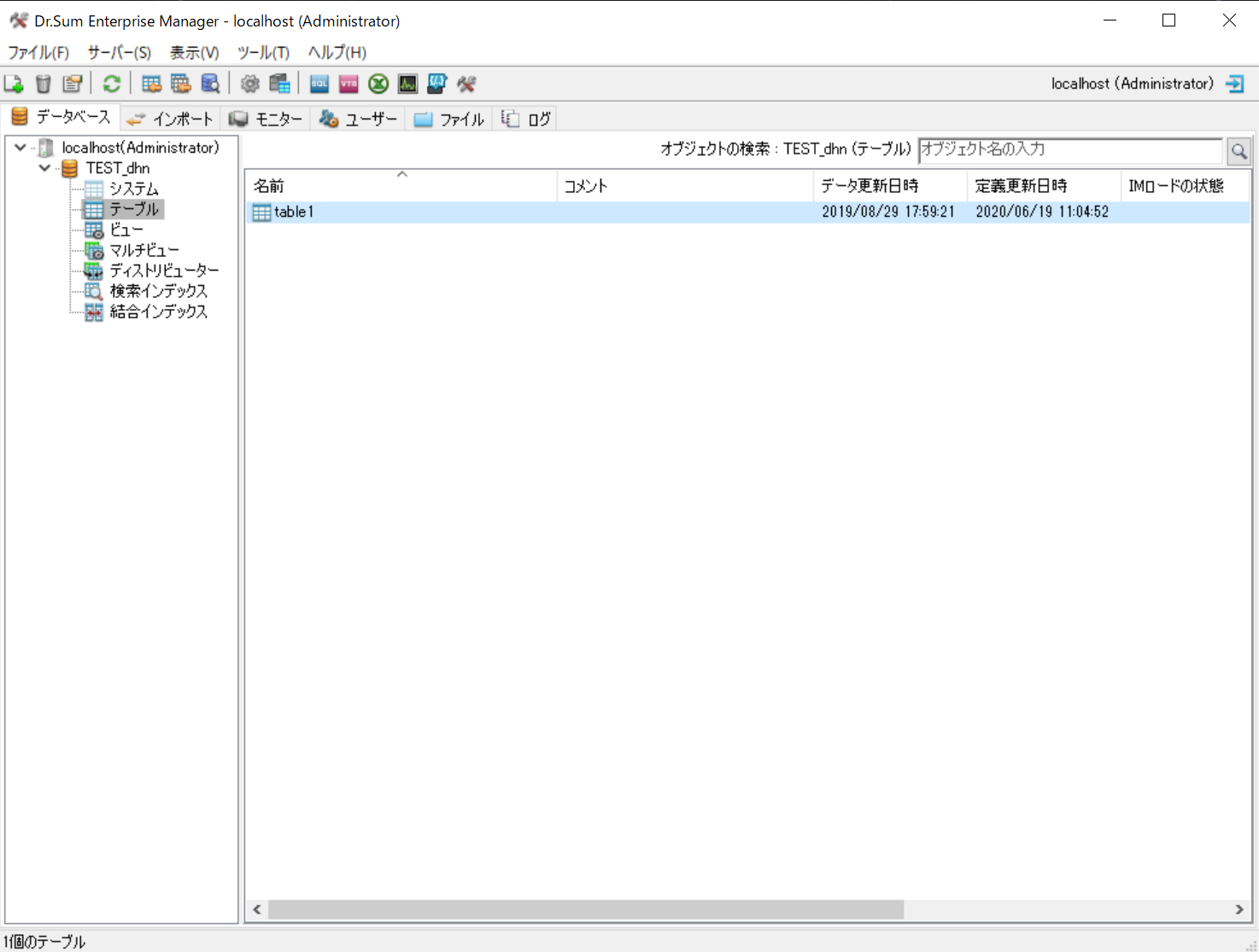Click the settings gear toolbar icon
This screenshot has height=952, width=1259.
tap(249, 83)
